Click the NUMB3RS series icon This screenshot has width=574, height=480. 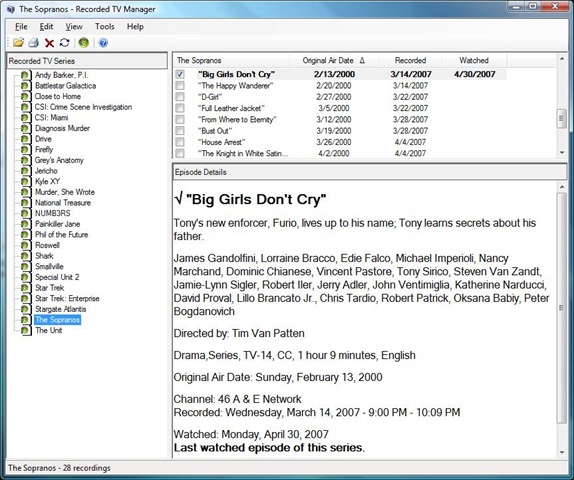[26, 213]
